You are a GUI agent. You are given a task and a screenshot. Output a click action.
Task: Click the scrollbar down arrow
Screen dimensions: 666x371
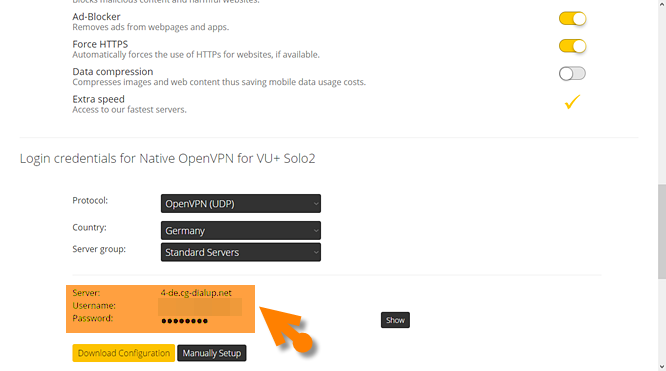click(662, 367)
